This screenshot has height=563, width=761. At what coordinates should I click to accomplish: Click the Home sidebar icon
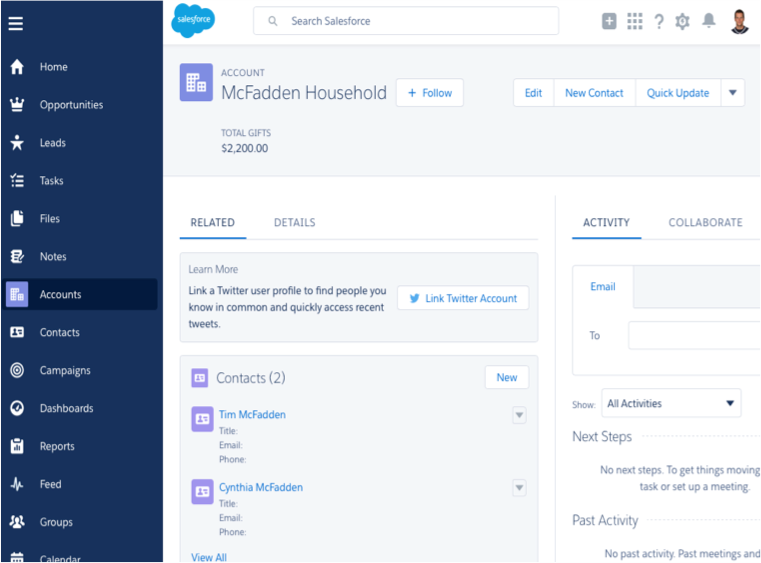17,66
